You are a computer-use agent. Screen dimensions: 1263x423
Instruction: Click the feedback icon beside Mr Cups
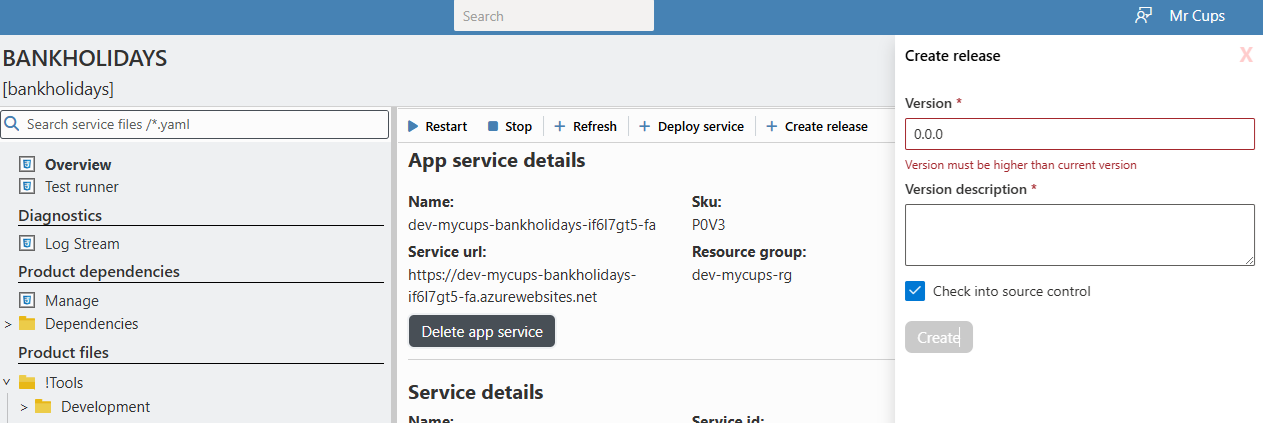[1144, 16]
